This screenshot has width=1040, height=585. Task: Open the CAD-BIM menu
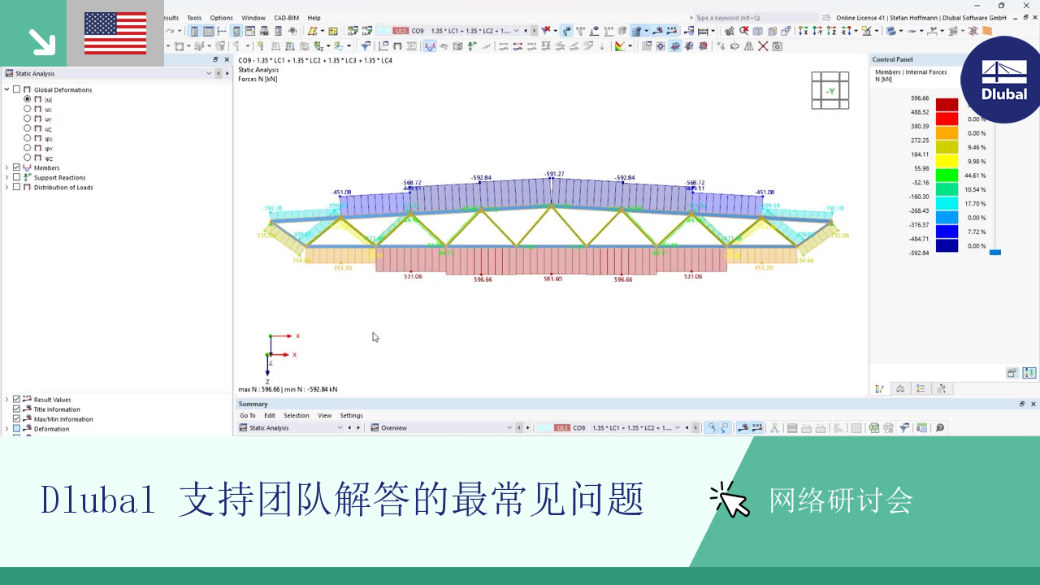click(287, 18)
